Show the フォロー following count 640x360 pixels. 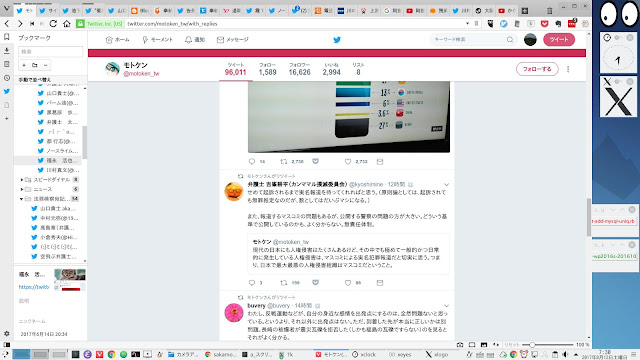point(267,69)
